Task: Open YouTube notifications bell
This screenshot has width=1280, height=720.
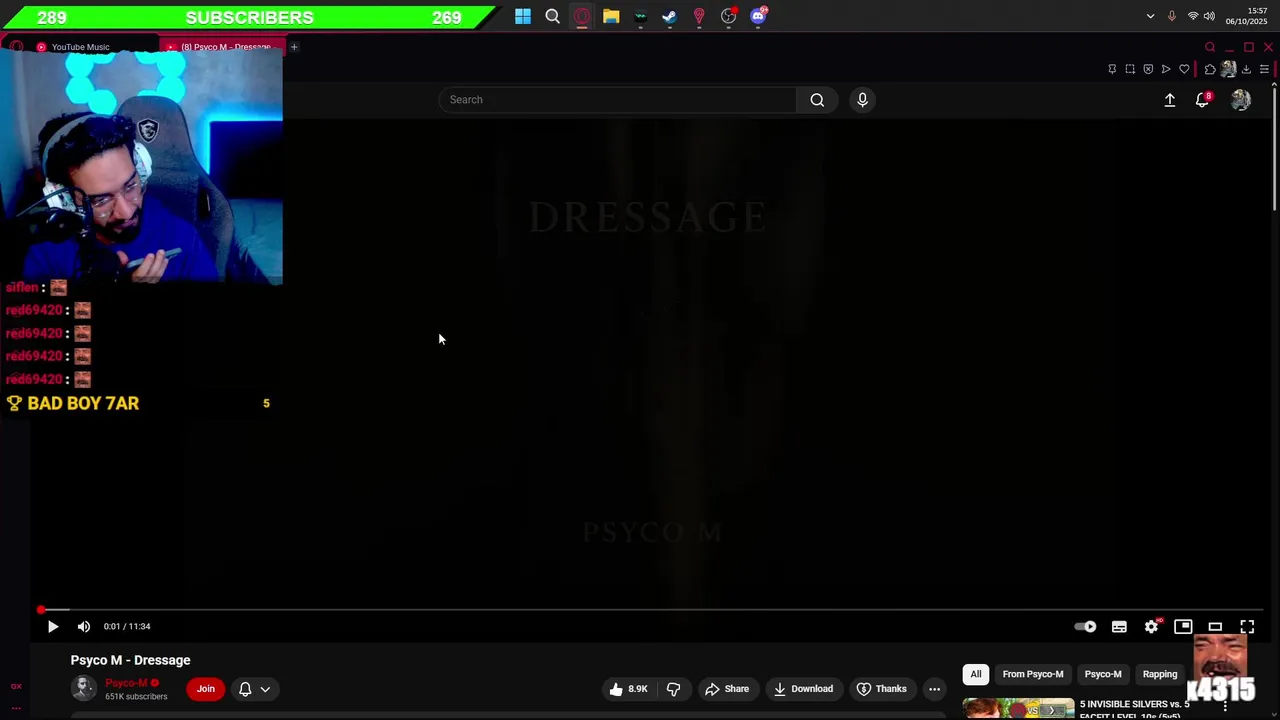Action: tap(1203, 100)
